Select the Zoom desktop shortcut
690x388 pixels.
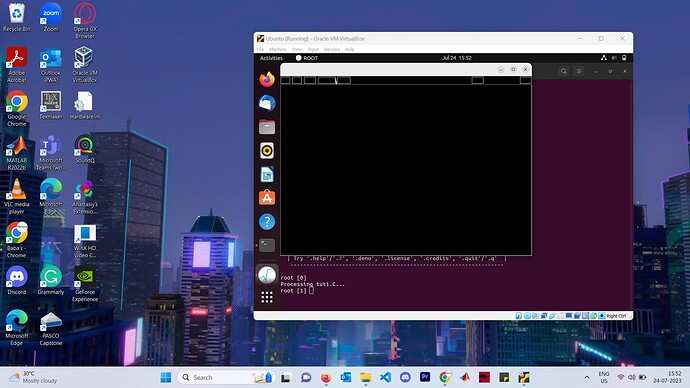51,18
